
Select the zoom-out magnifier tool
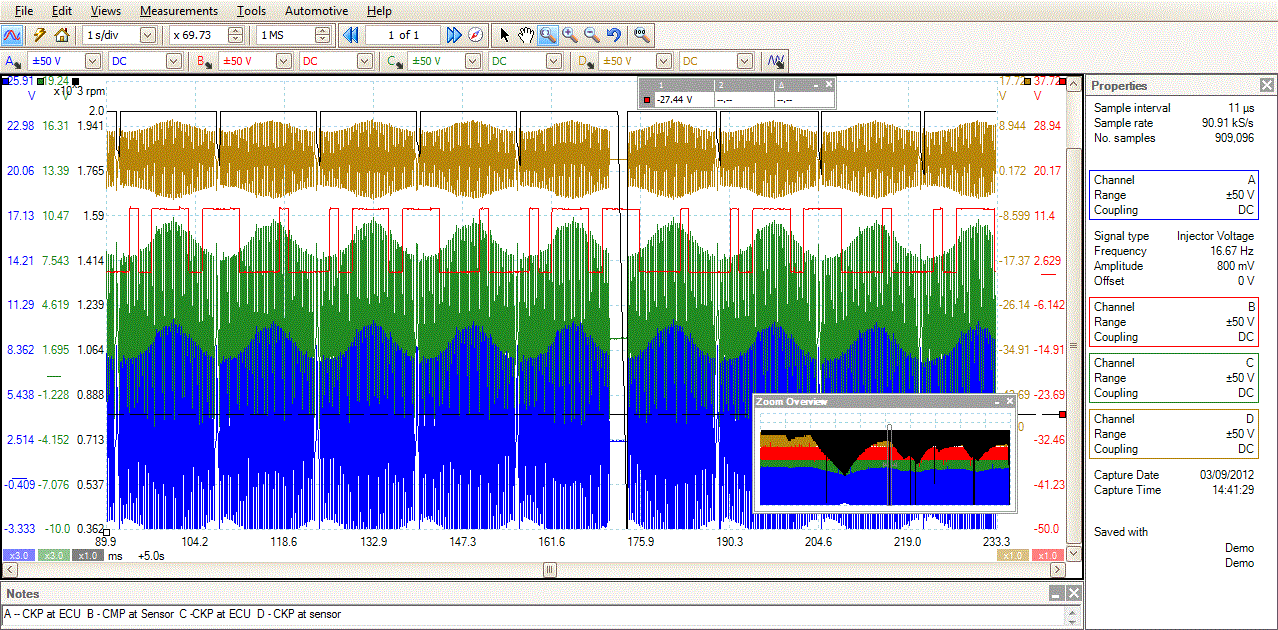(592, 35)
